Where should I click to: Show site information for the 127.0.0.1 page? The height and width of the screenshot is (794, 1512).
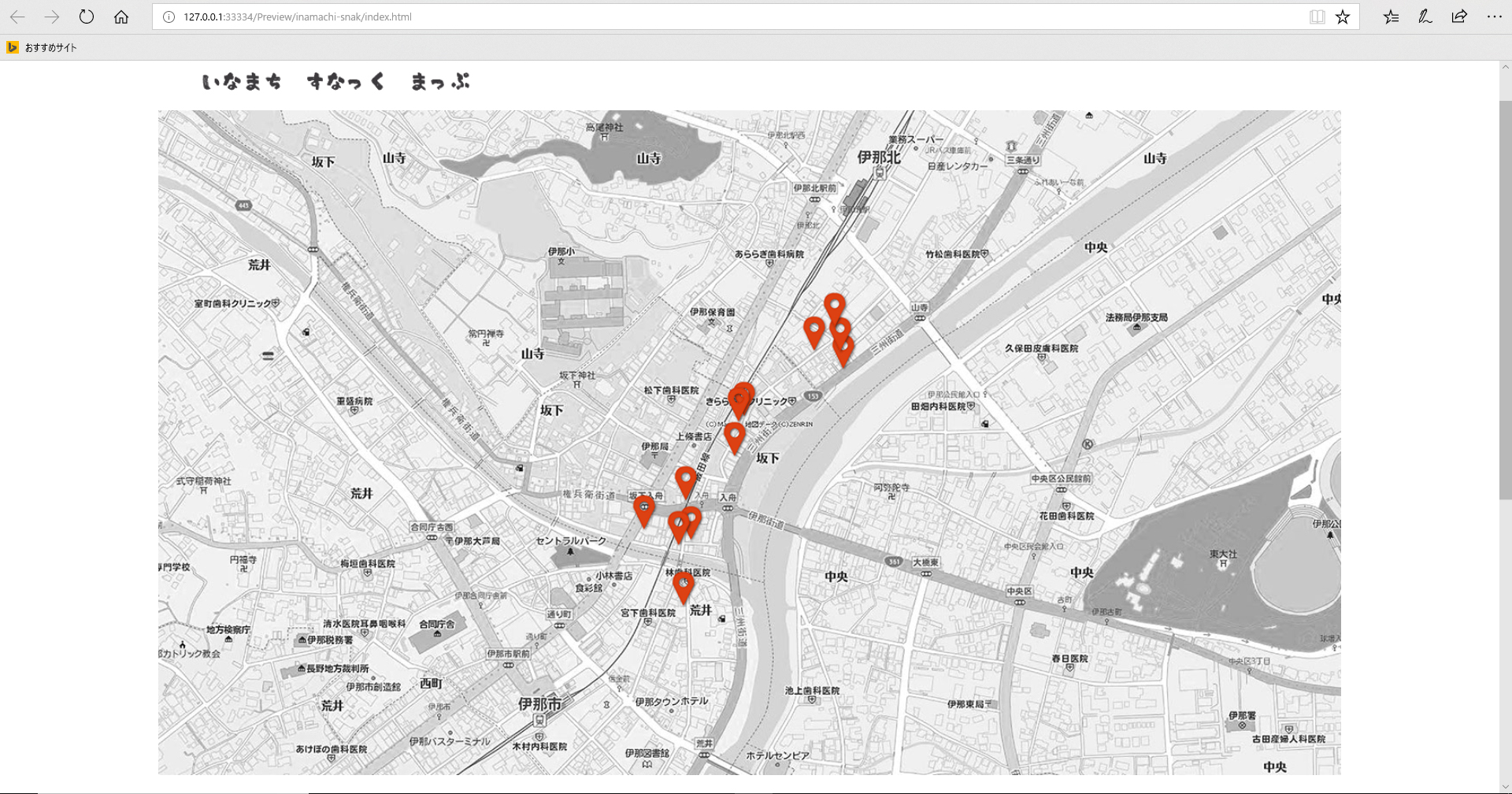point(168,17)
